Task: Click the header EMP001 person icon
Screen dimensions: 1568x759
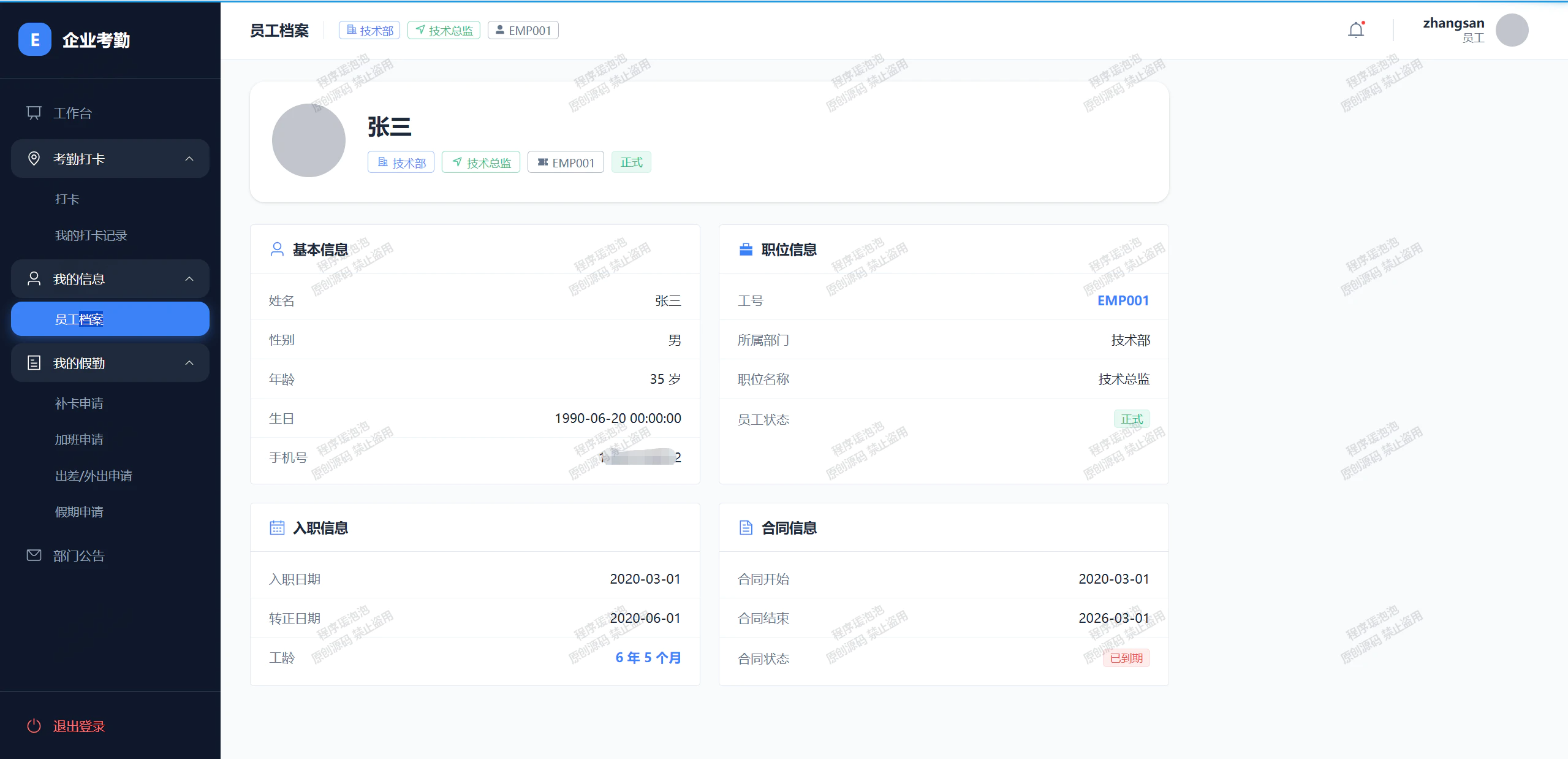Action: 500,30
